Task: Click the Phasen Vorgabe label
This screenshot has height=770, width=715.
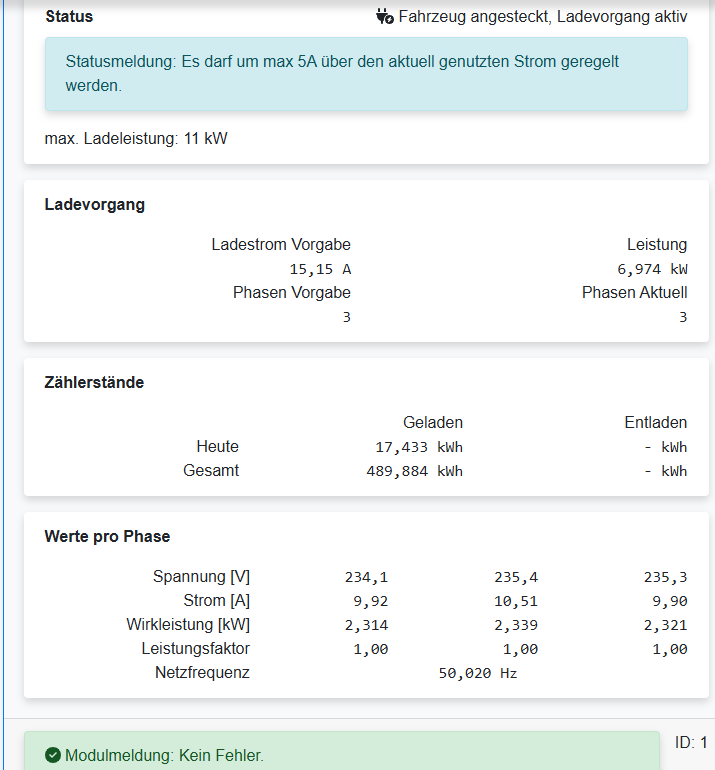Action: click(x=291, y=292)
